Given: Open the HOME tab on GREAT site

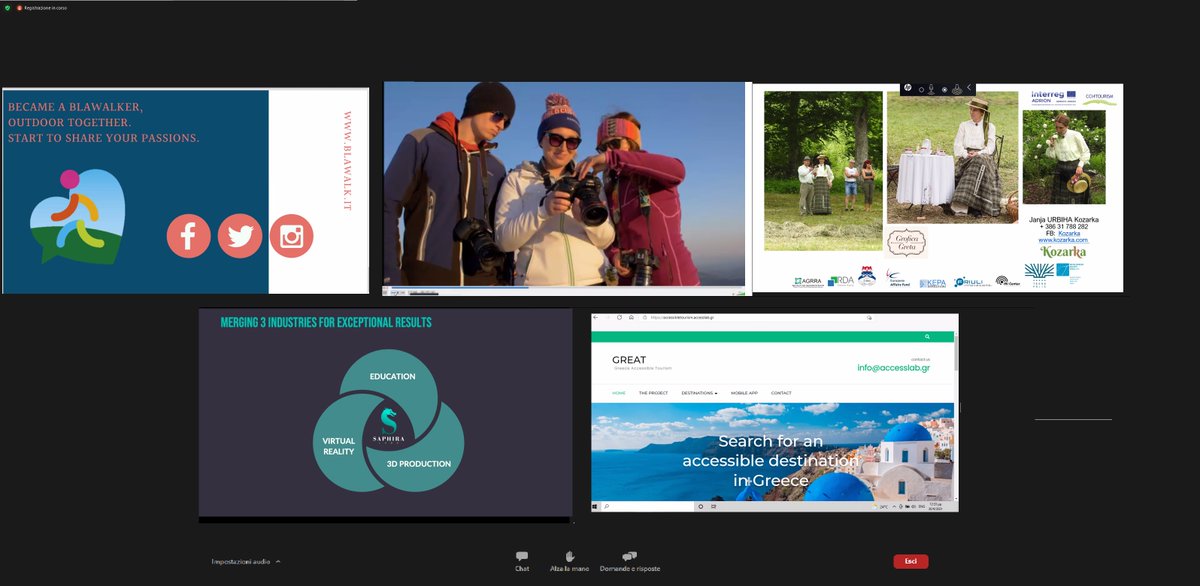Looking at the screenshot, I should click(x=619, y=393).
